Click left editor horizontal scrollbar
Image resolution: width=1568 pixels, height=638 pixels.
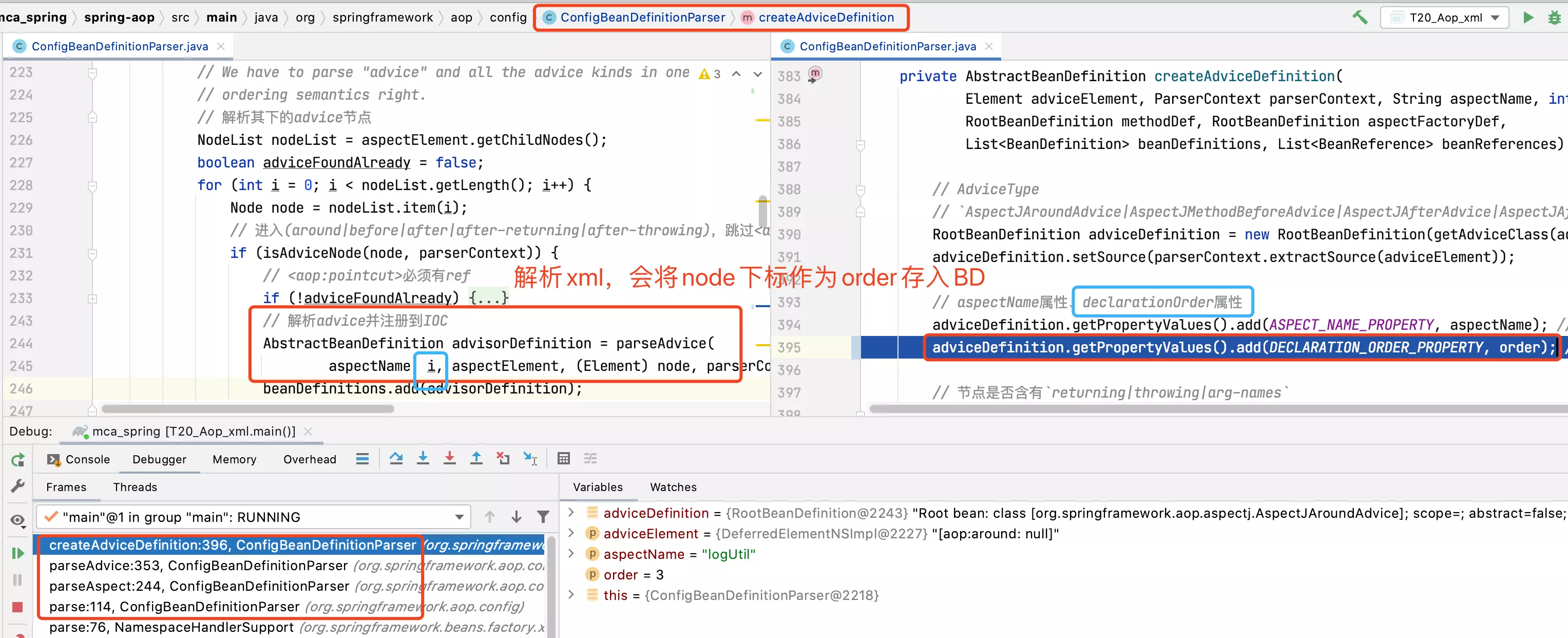248,409
